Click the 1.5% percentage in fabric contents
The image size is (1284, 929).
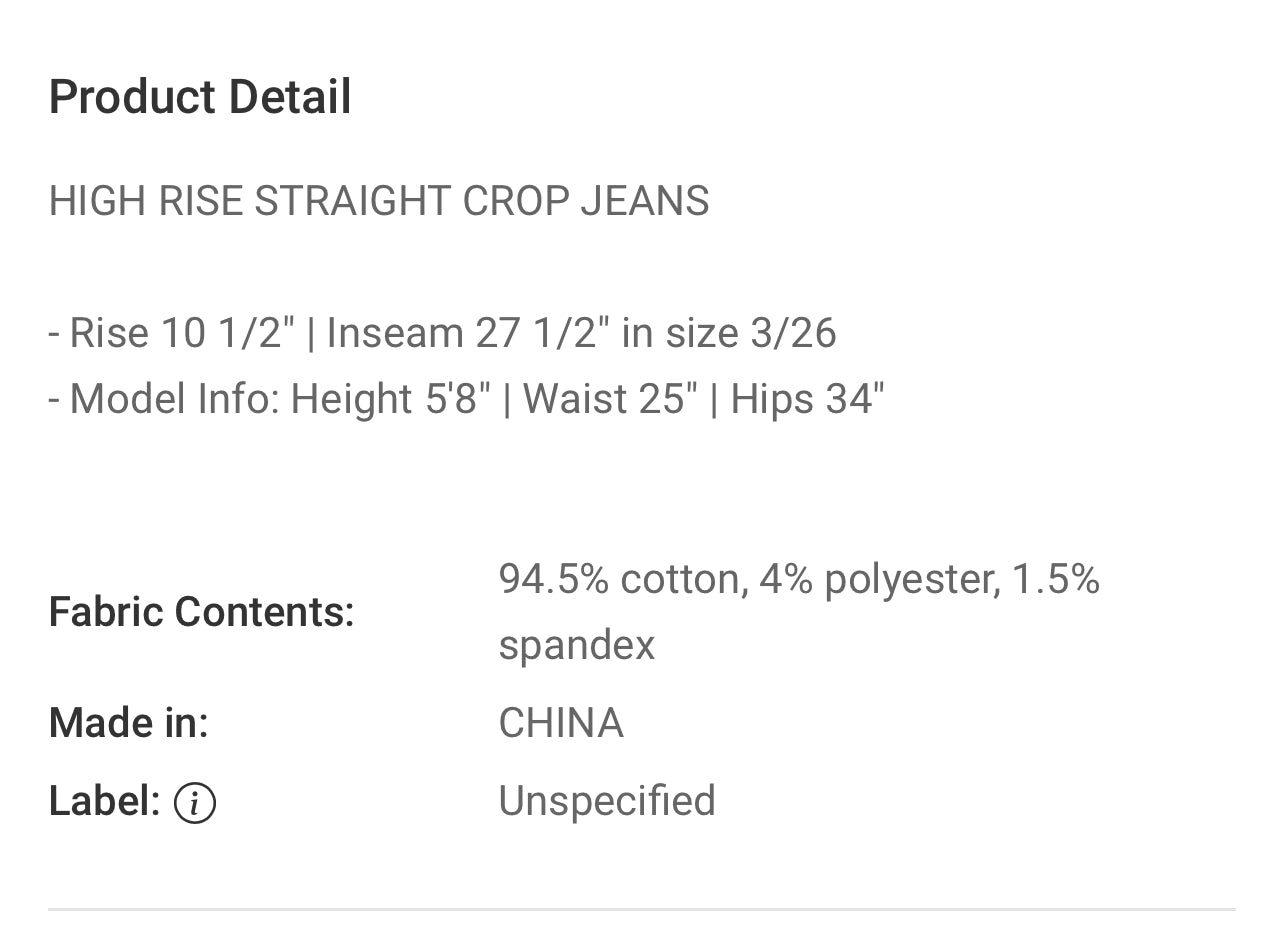click(x=1056, y=579)
